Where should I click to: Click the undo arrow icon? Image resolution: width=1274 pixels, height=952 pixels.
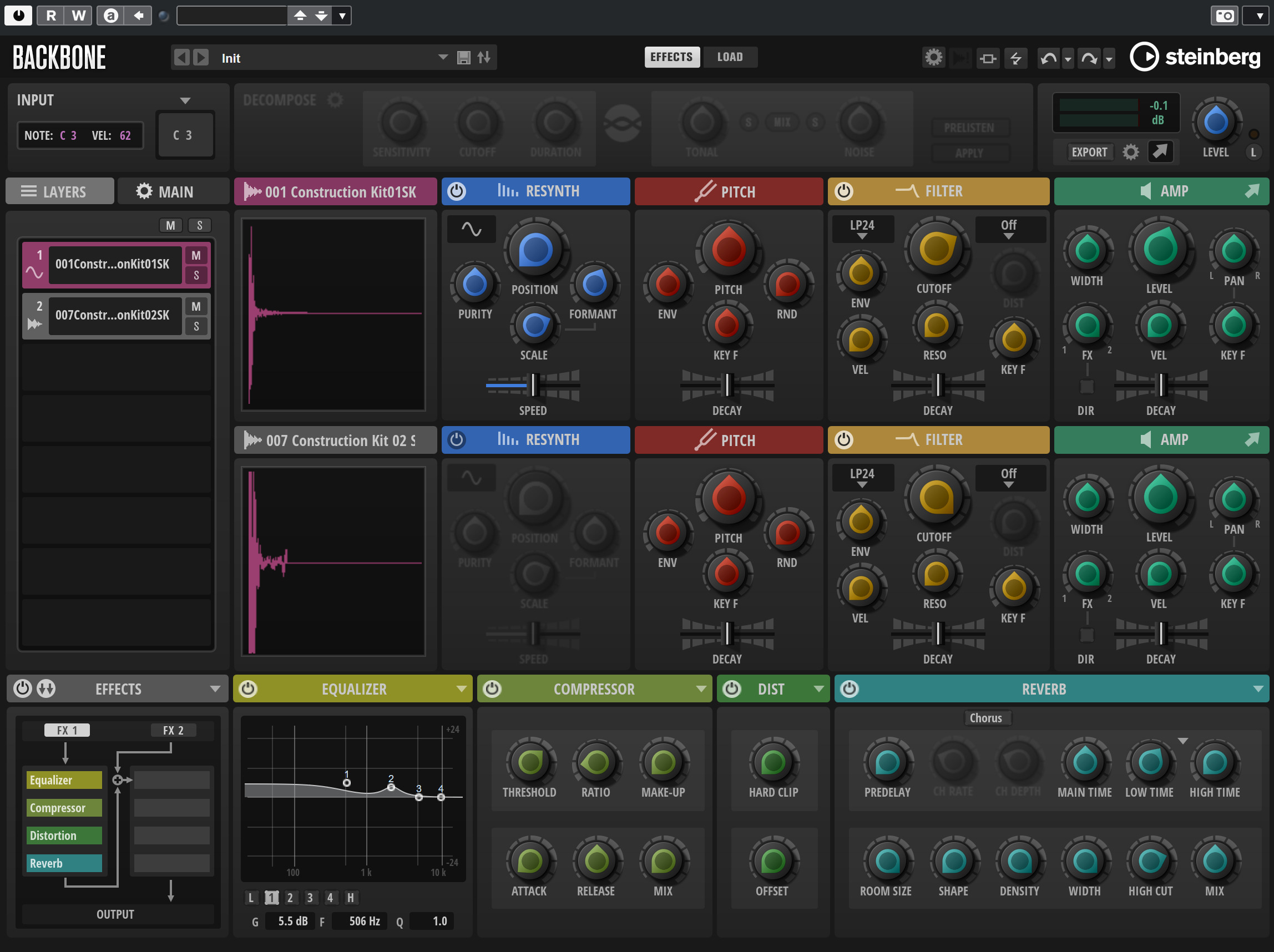[x=1048, y=58]
